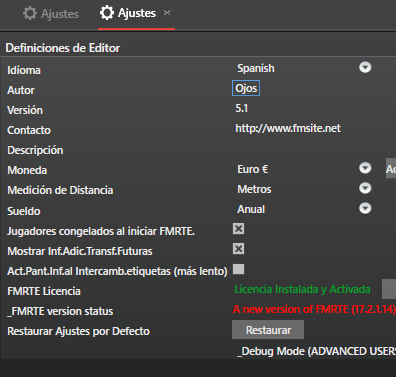Click the gray button next to license status
The image size is (396, 377).
coord(389,289)
